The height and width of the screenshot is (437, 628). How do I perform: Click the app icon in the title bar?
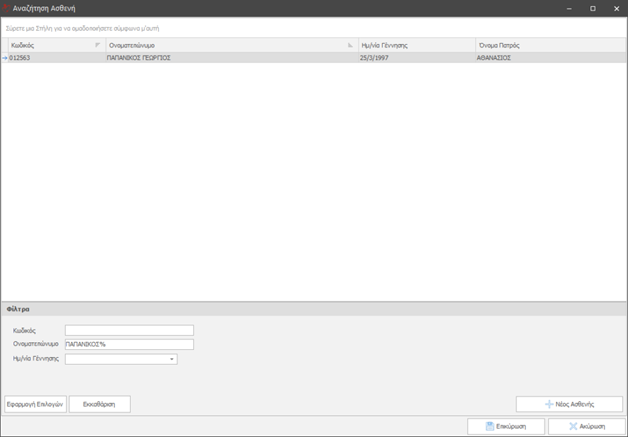click(7, 8)
